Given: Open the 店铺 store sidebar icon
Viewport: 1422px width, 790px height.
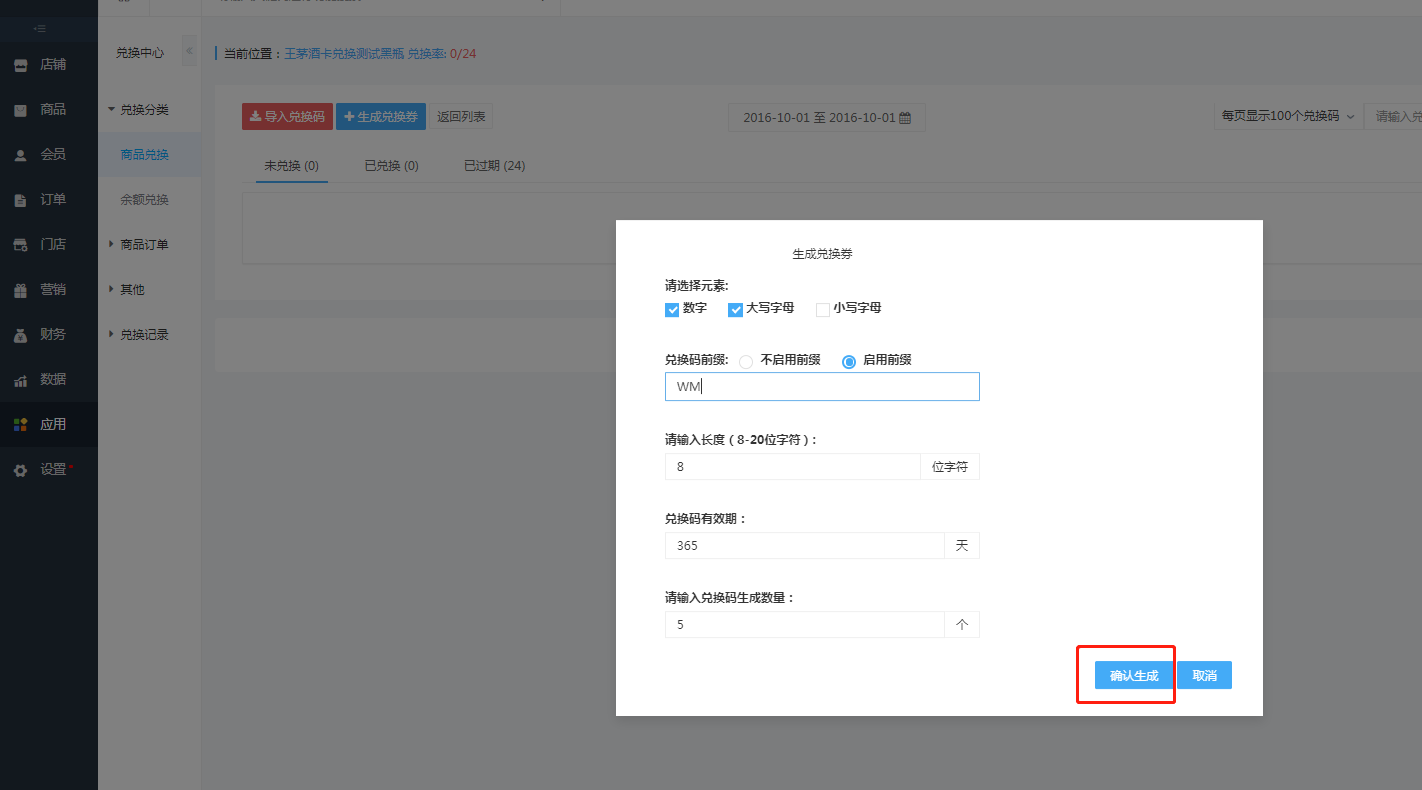Looking at the screenshot, I should tap(20, 65).
